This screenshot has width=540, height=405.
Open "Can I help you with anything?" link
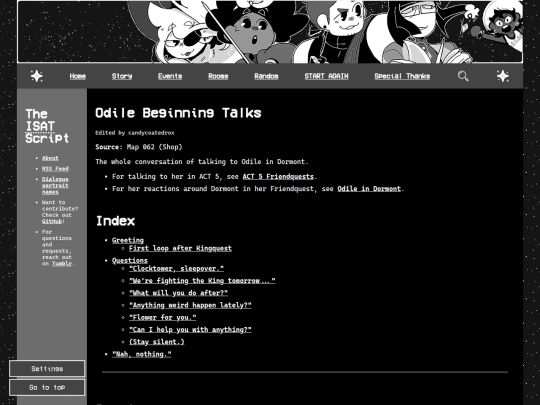(x=190, y=329)
